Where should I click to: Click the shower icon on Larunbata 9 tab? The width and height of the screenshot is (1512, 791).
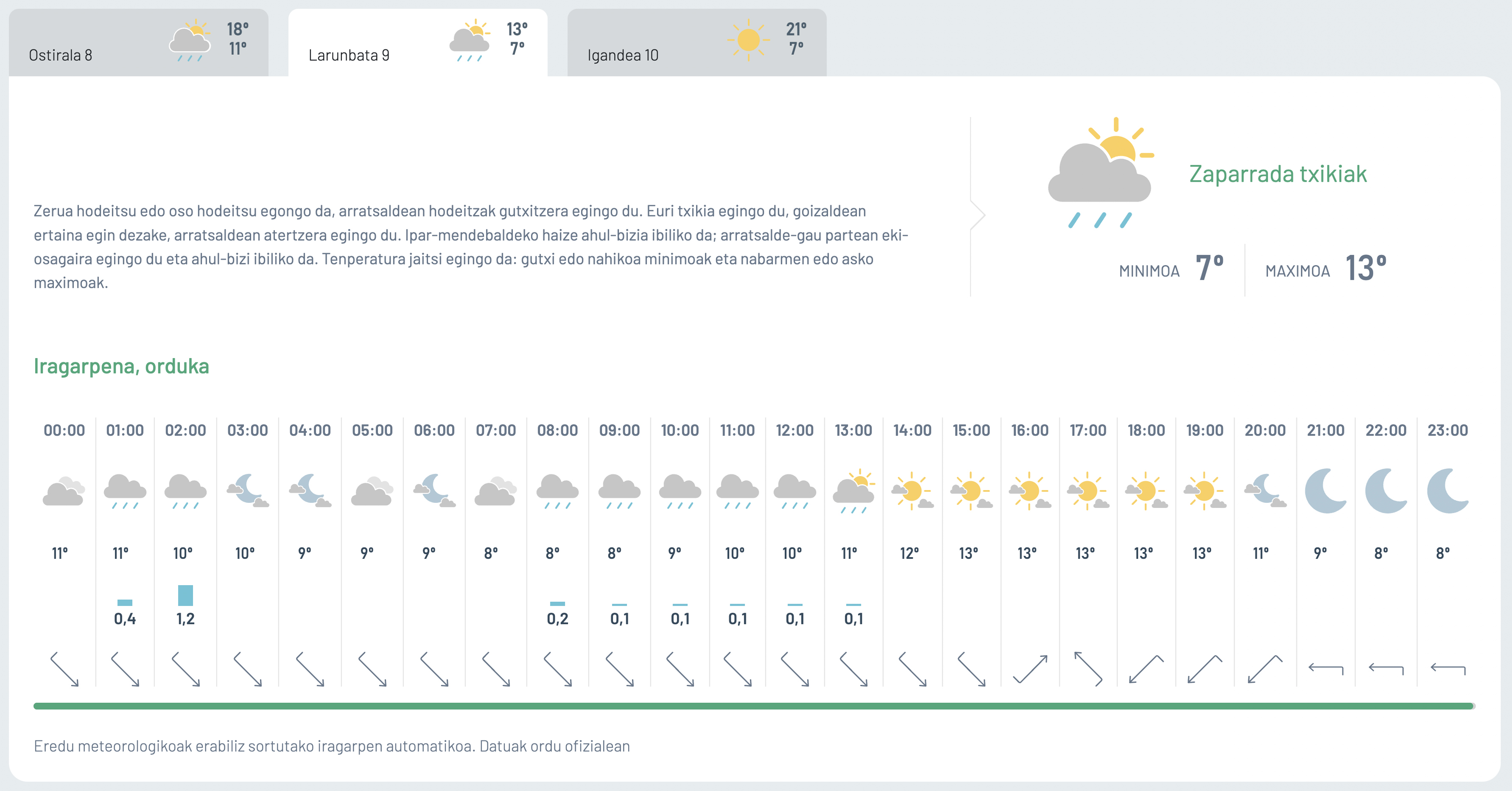tap(470, 40)
